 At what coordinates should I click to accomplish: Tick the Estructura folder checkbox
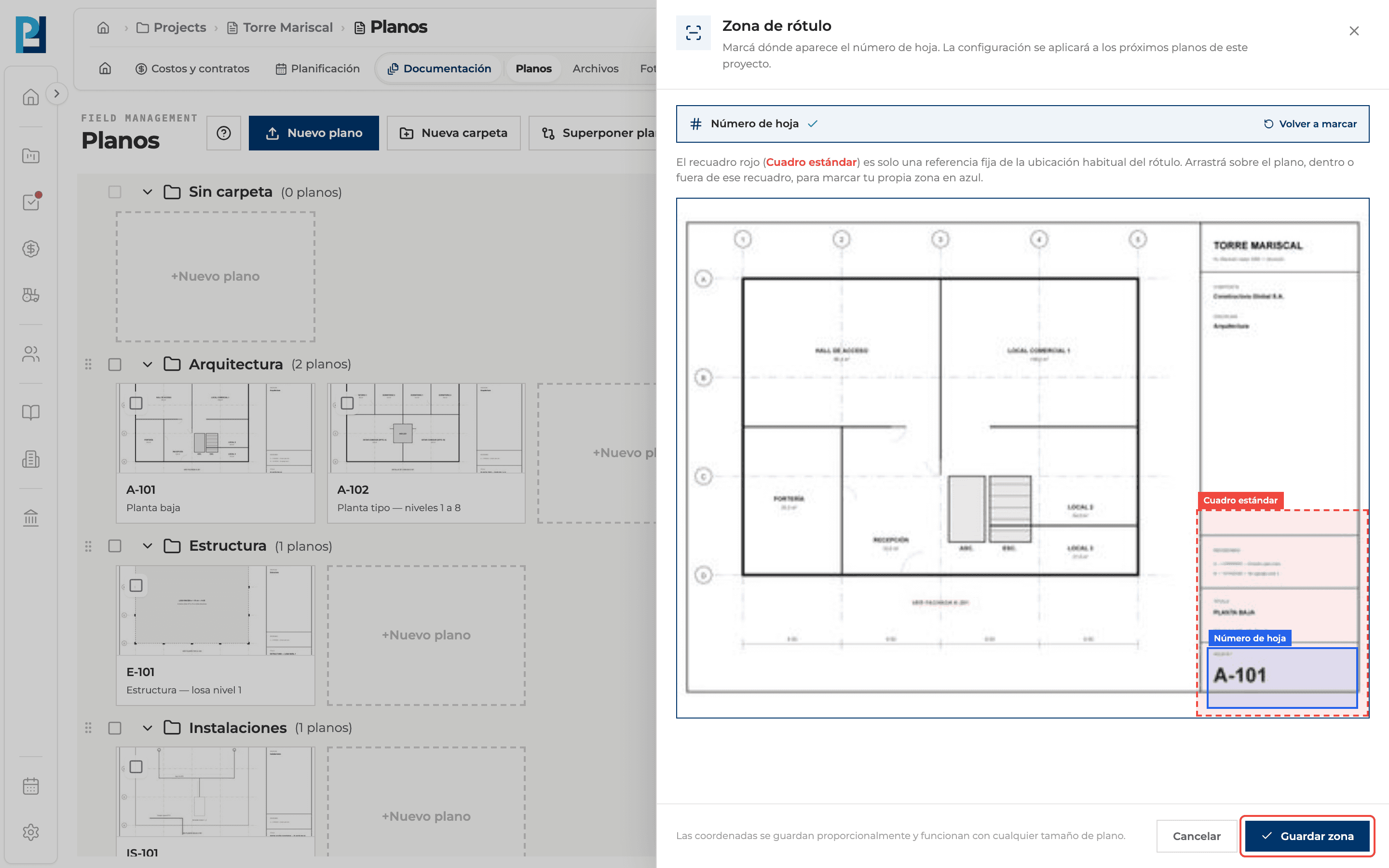(115, 546)
